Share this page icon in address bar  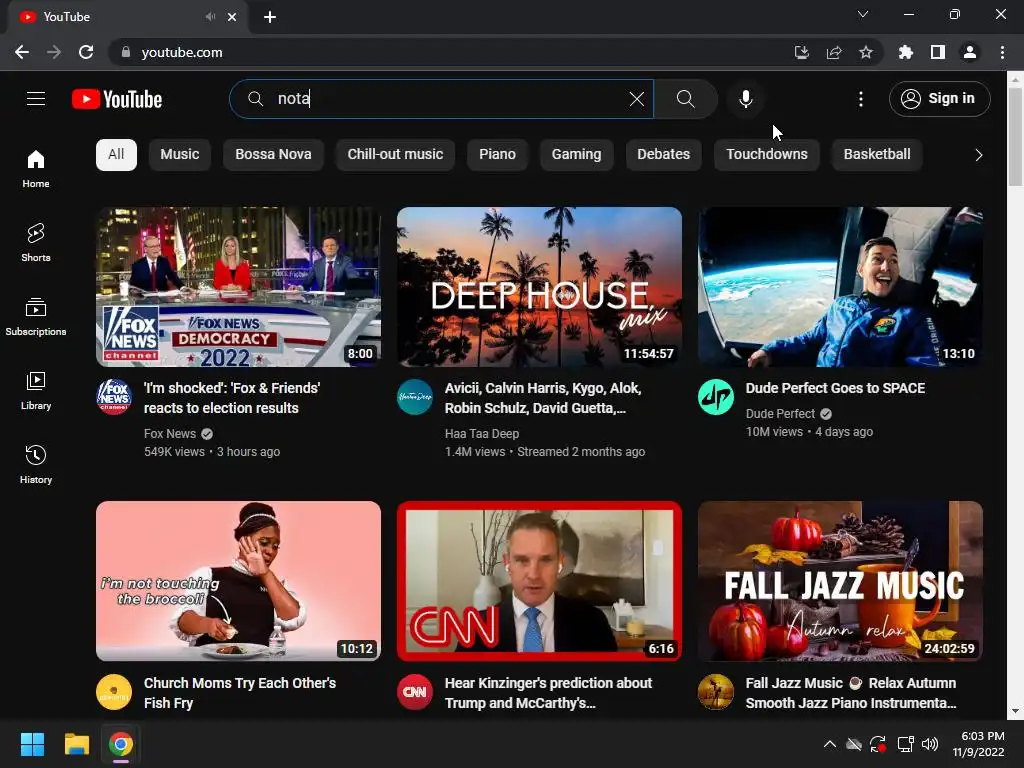pyautogui.click(x=834, y=52)
